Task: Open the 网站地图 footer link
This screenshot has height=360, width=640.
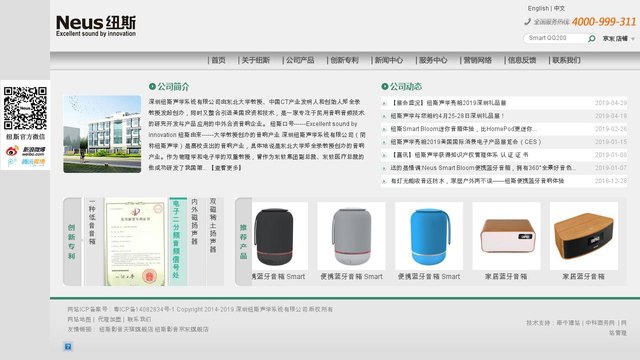Action: click(x=79, y=319)
